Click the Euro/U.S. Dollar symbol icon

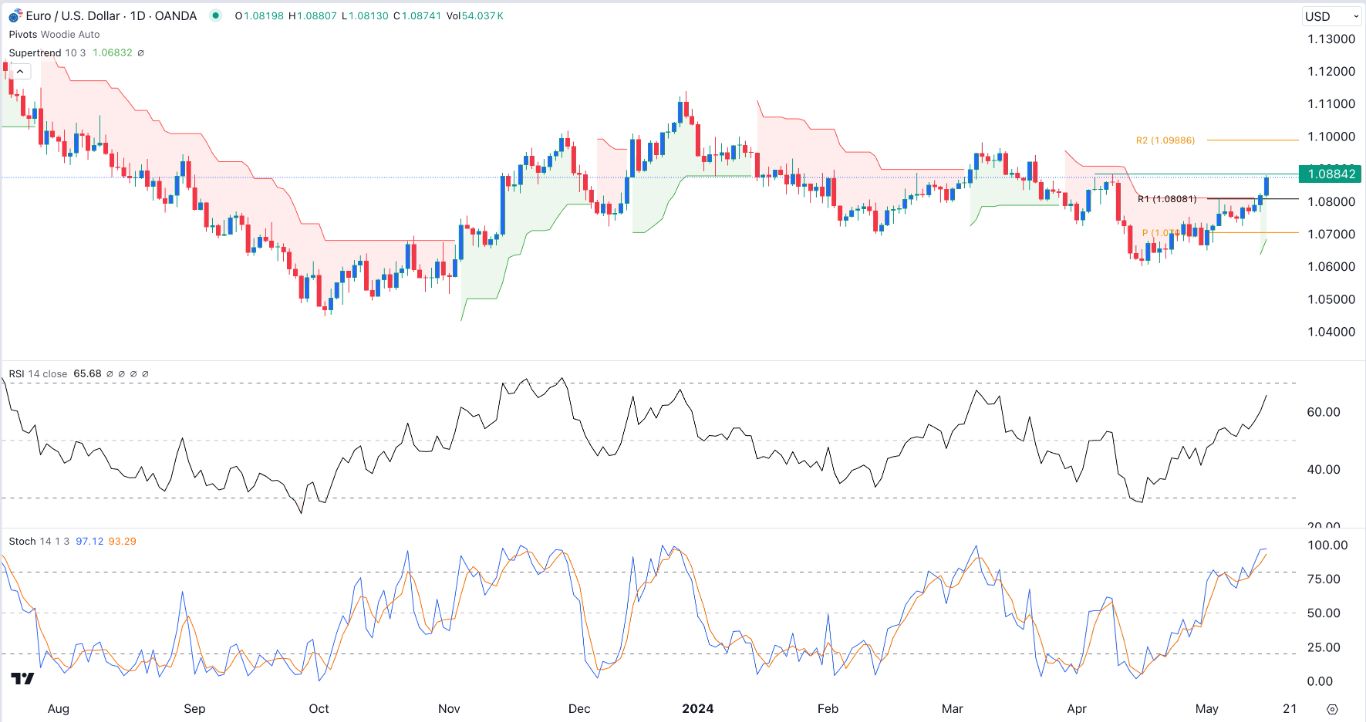click(x=15, y=16)
